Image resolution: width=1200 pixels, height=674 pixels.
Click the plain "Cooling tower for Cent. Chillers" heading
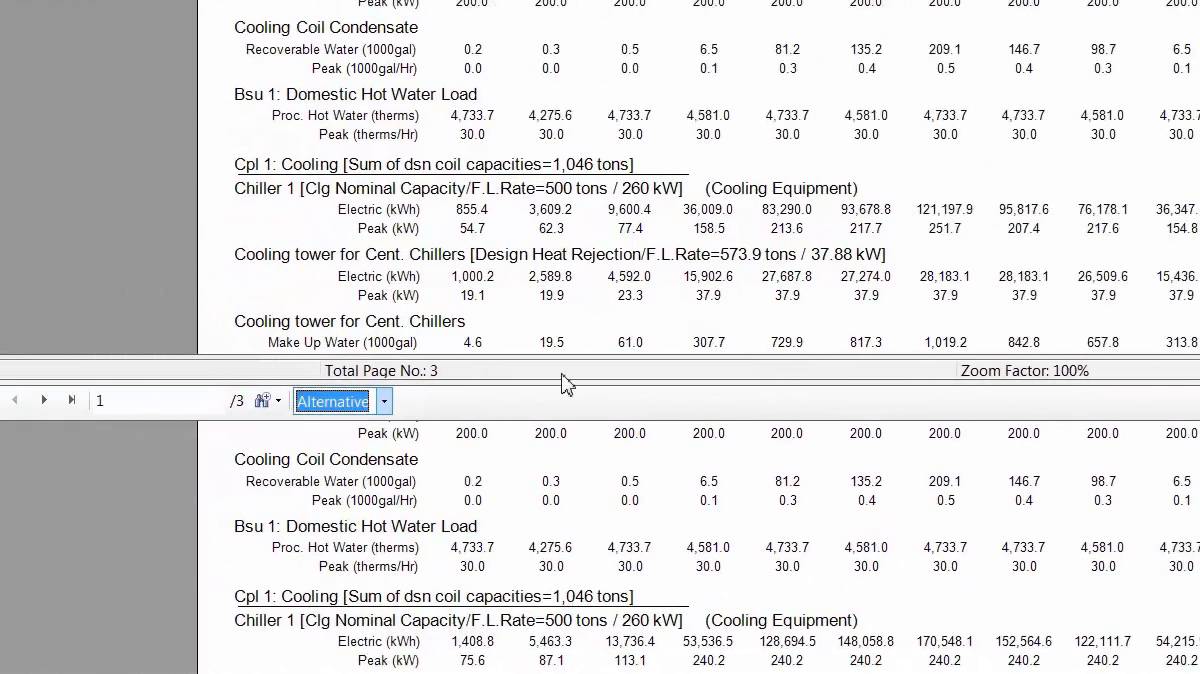(350, 321)
